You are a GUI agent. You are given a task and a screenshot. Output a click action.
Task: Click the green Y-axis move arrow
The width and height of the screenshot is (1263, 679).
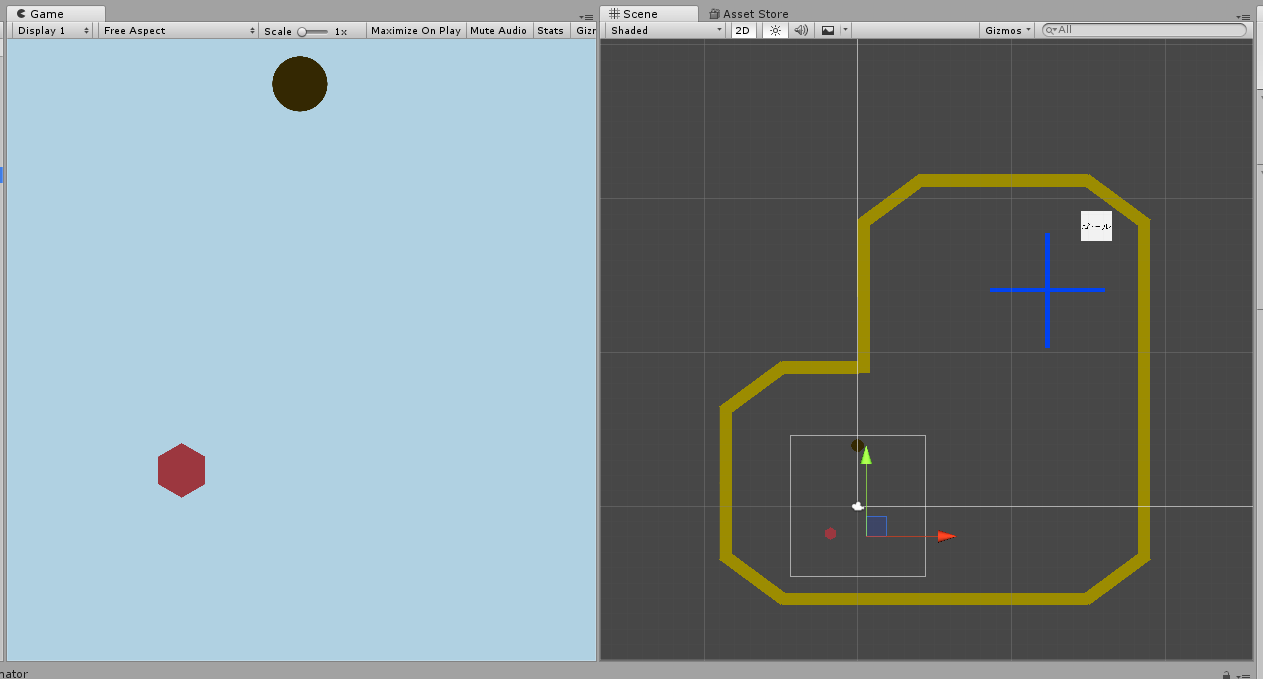pyautogui.click(x=866, y=456)
